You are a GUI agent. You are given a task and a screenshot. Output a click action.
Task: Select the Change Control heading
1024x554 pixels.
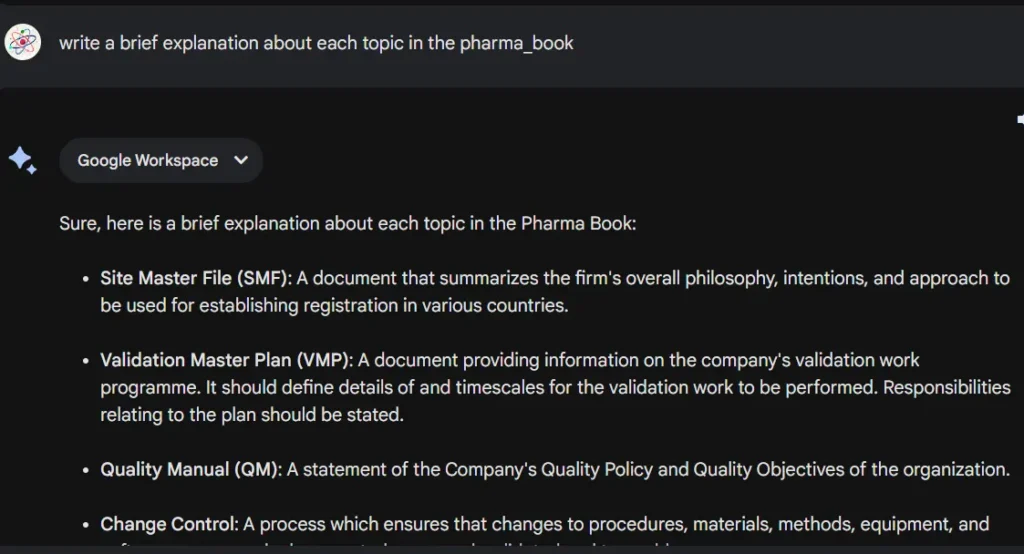click(168, 524)
